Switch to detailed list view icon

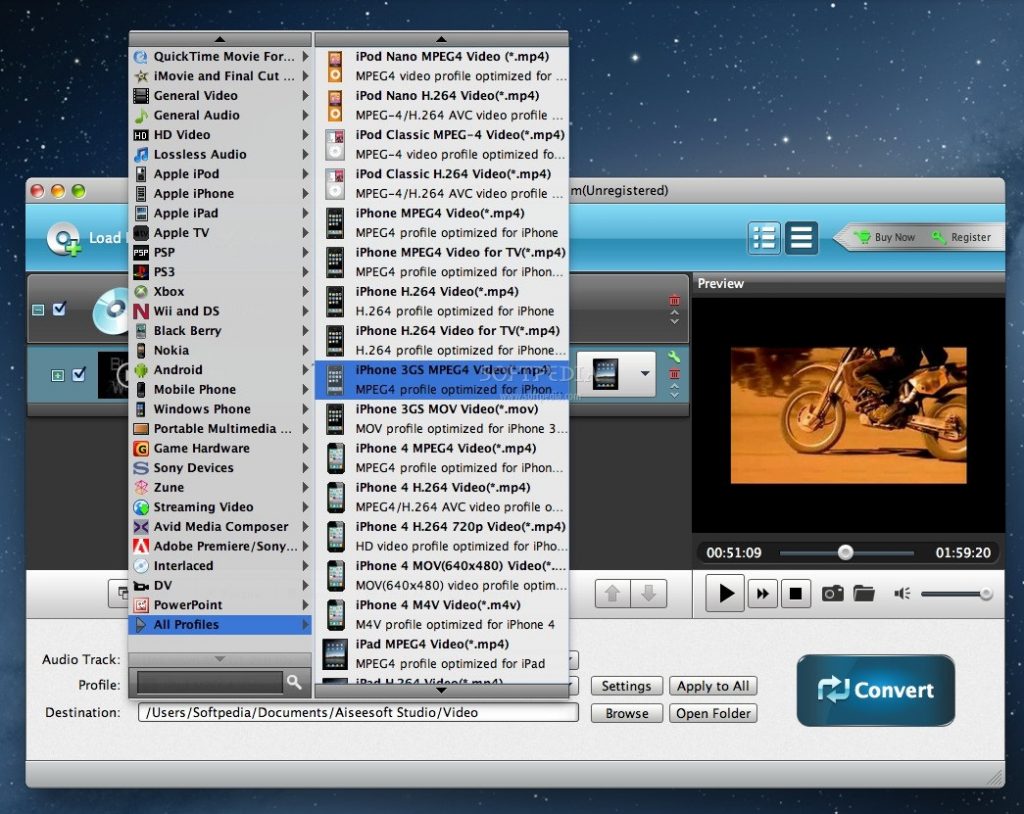[764, 237]
